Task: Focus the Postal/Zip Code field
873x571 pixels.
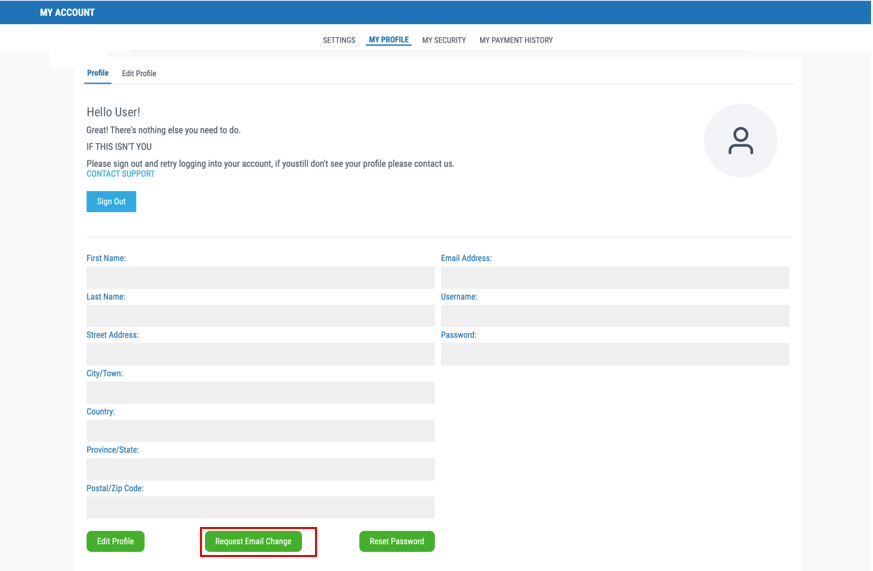Action: 260,507
